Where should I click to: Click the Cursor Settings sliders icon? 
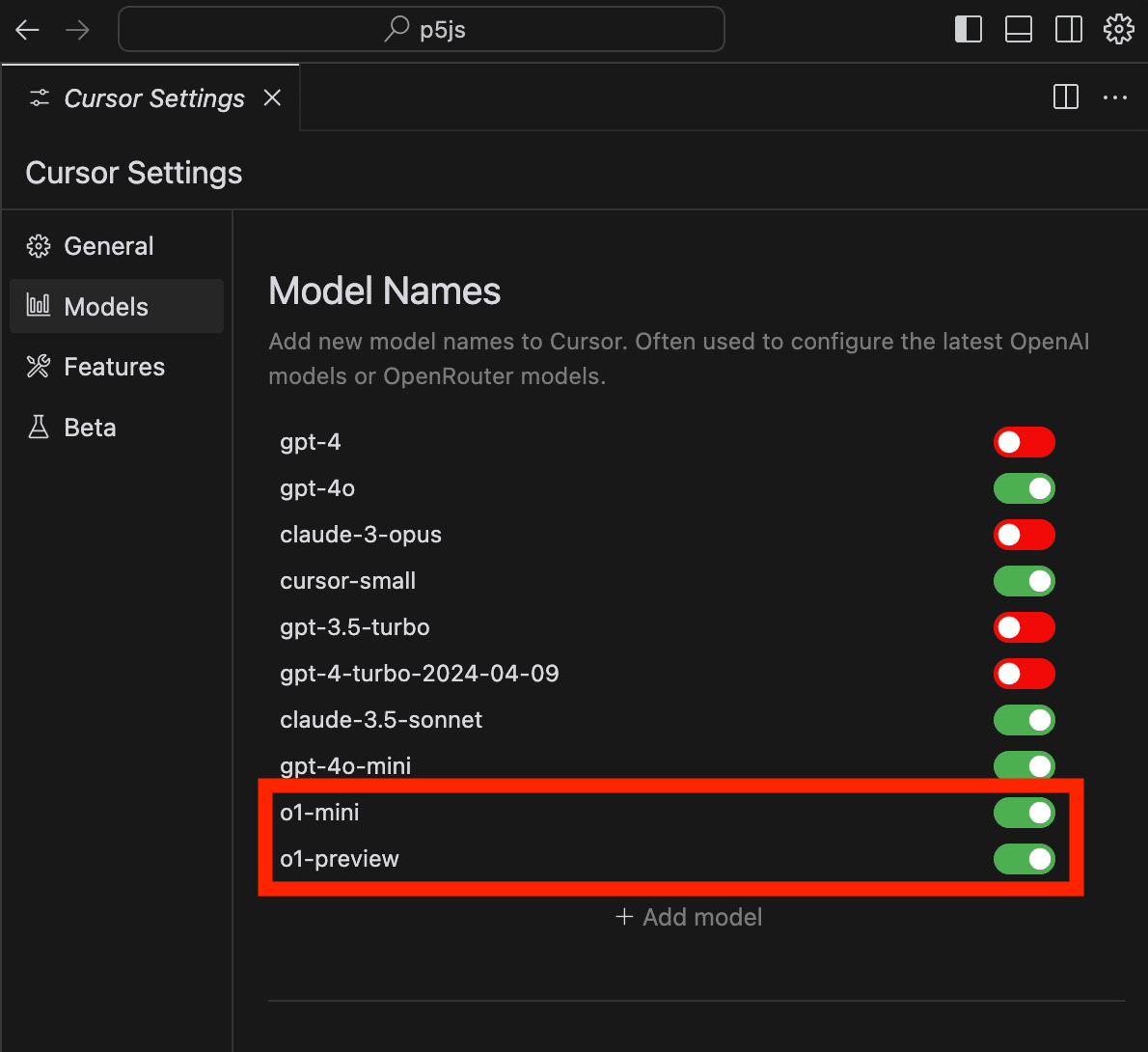pyautogui.click(x=39, y=97)
